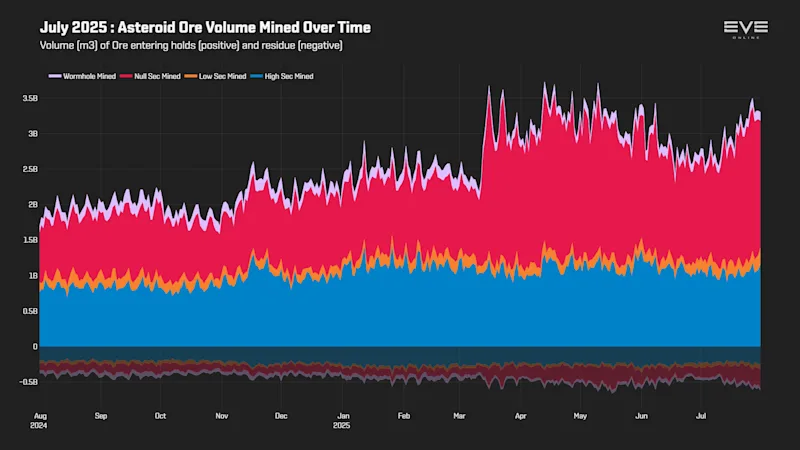The width and height of the screenshot is (800, 450).
Task: Click the 3.5B y-axis label
Action: 30,98
